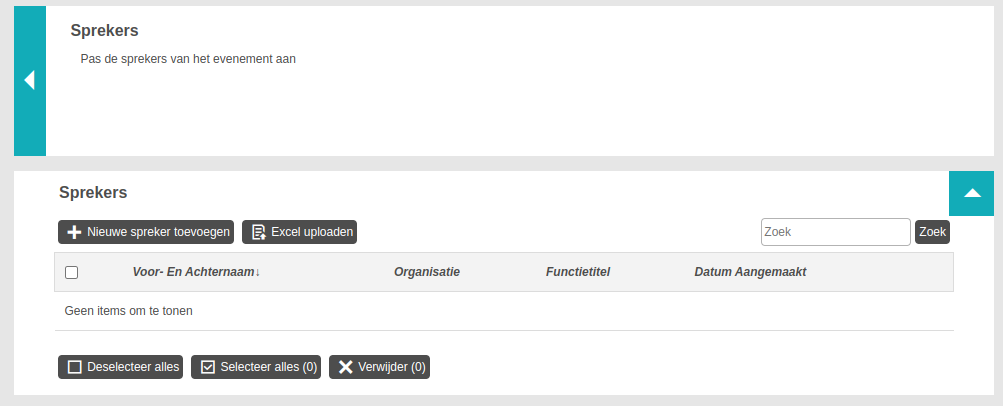Click the dark Zoek search button
Image resolution: width=1003 pixels, height=406 pixels.
pyautogui.click(x=932, y=232)
